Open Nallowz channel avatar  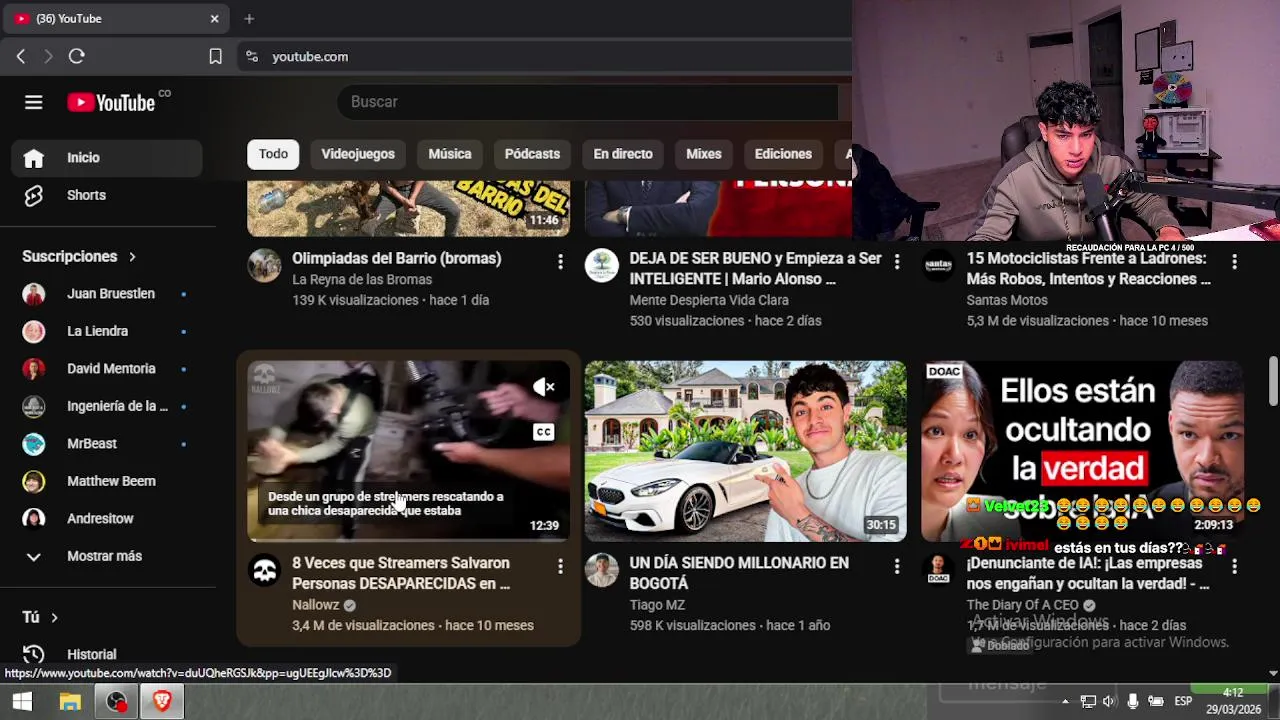(x=265, y=571)
